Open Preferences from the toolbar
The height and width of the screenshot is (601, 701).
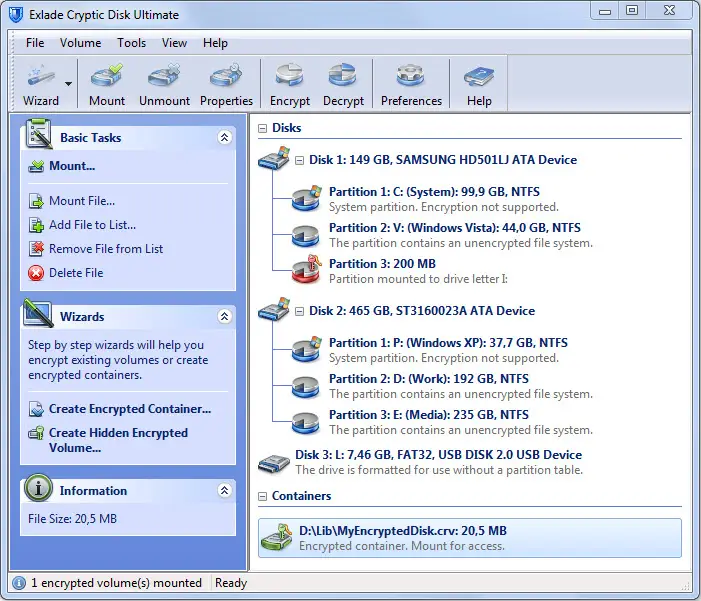(411, 85)
